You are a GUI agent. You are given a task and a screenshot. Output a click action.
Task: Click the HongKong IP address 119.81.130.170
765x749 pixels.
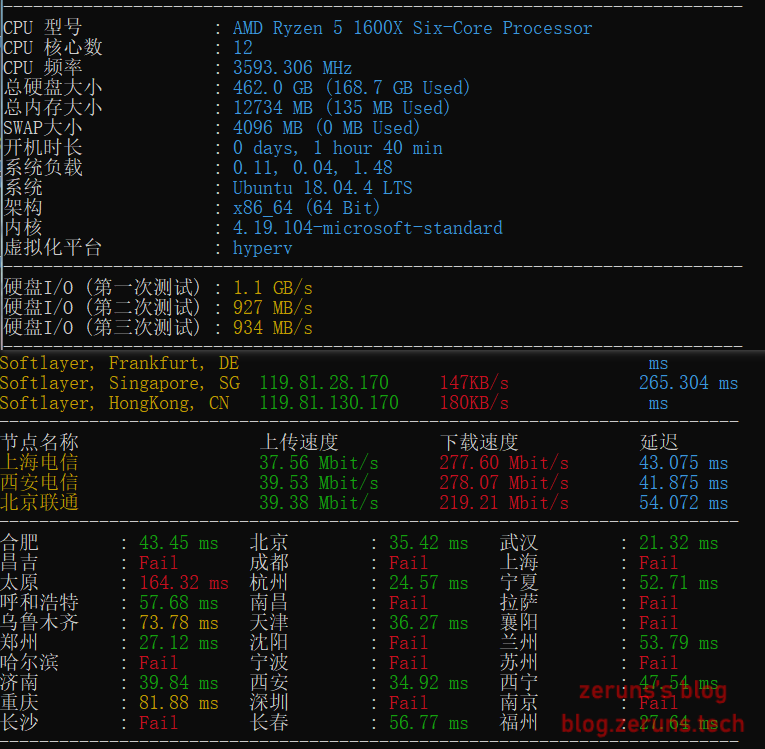coord(328,403)
